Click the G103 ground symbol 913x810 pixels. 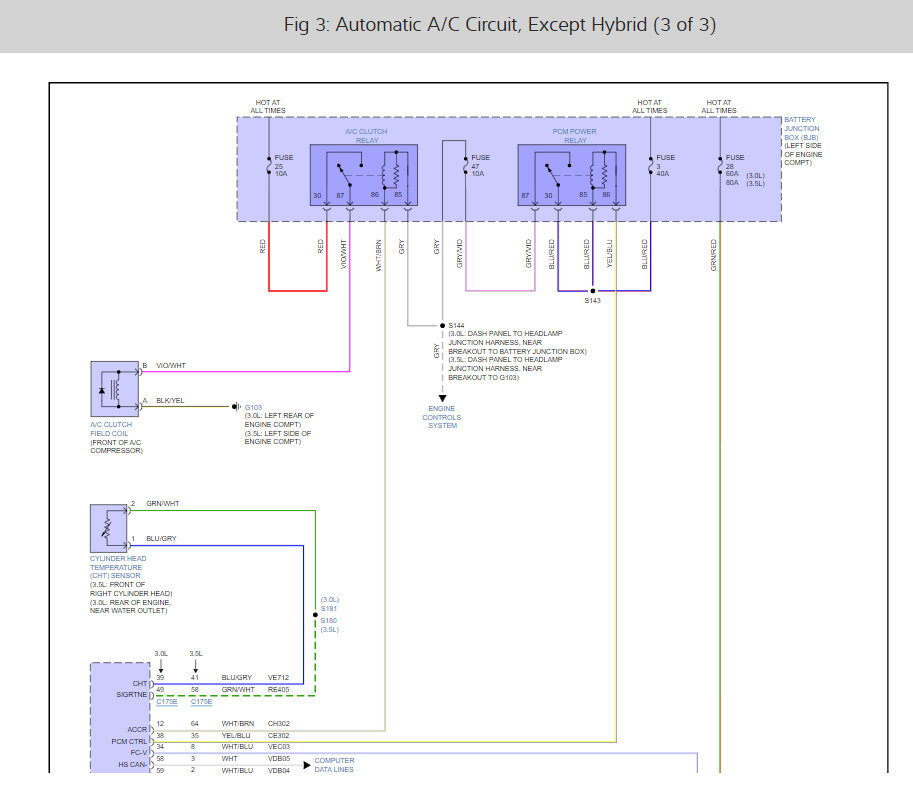236,406
